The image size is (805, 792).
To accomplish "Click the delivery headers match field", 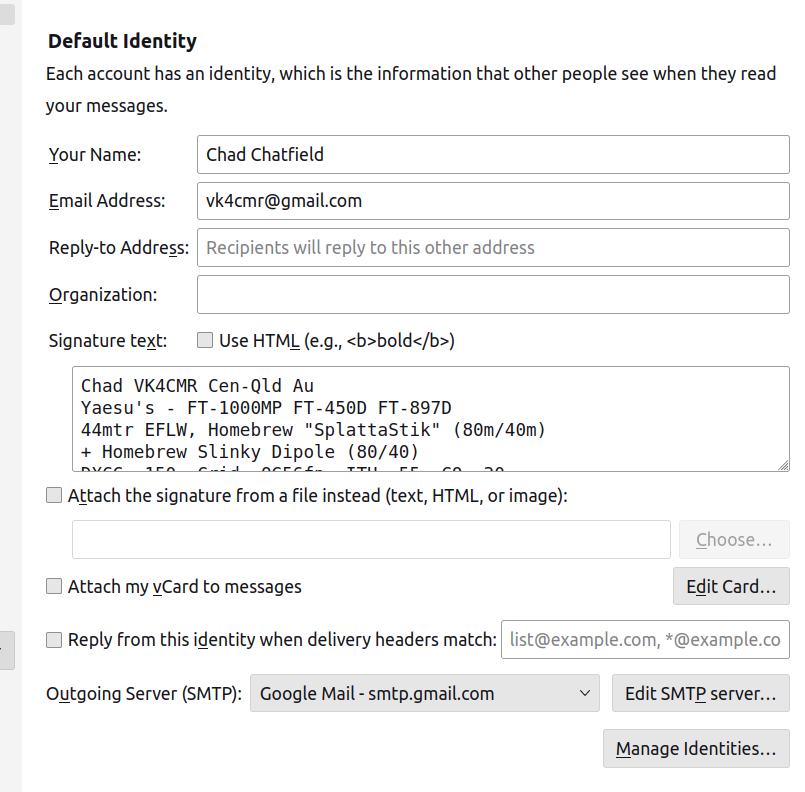I will tap(645, 640).
